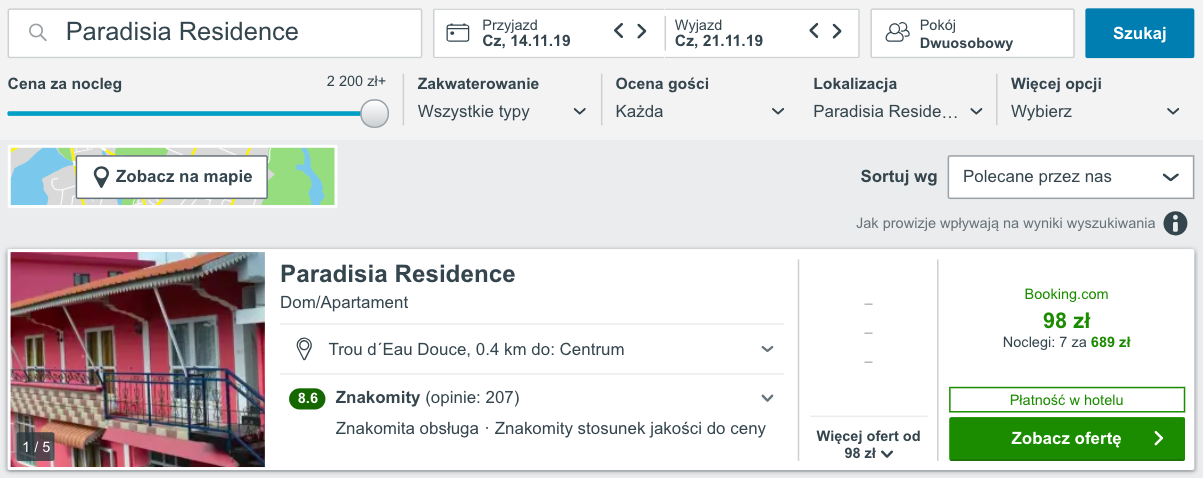The height and width of the screenshot is (478, 1203).
Task: Open info icon about commission impact
Action: pos(1175,223)
